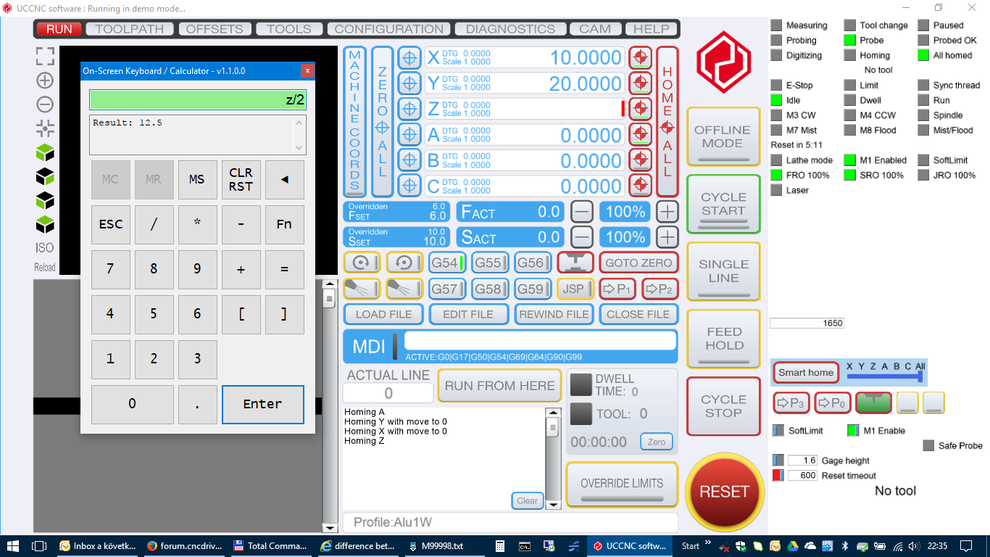Toggle the Safe Probe checkbox

tap(929, 446)
